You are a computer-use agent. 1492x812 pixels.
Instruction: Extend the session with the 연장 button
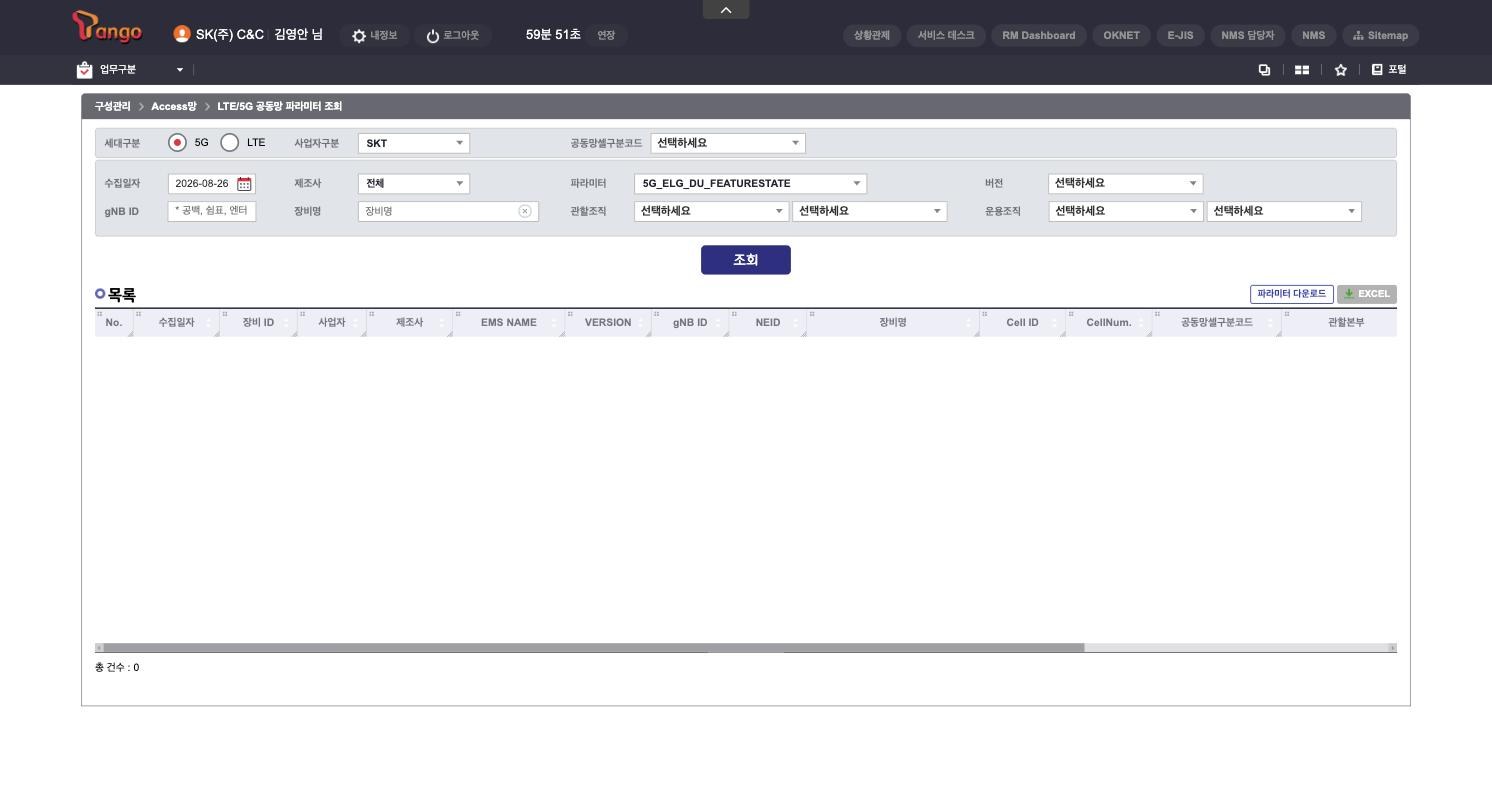pyautogui.click(x=606, y=36)
